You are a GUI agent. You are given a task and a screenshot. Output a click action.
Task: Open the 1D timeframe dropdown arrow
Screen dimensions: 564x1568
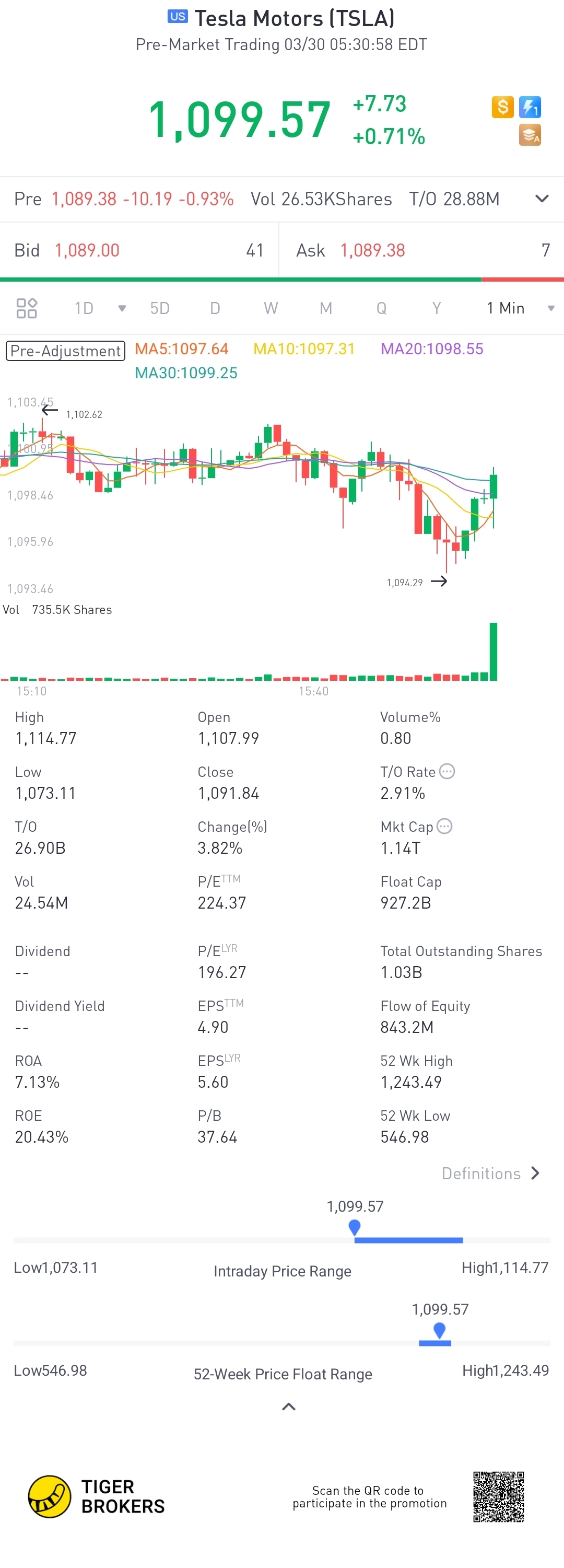click(x=122, y=308)
